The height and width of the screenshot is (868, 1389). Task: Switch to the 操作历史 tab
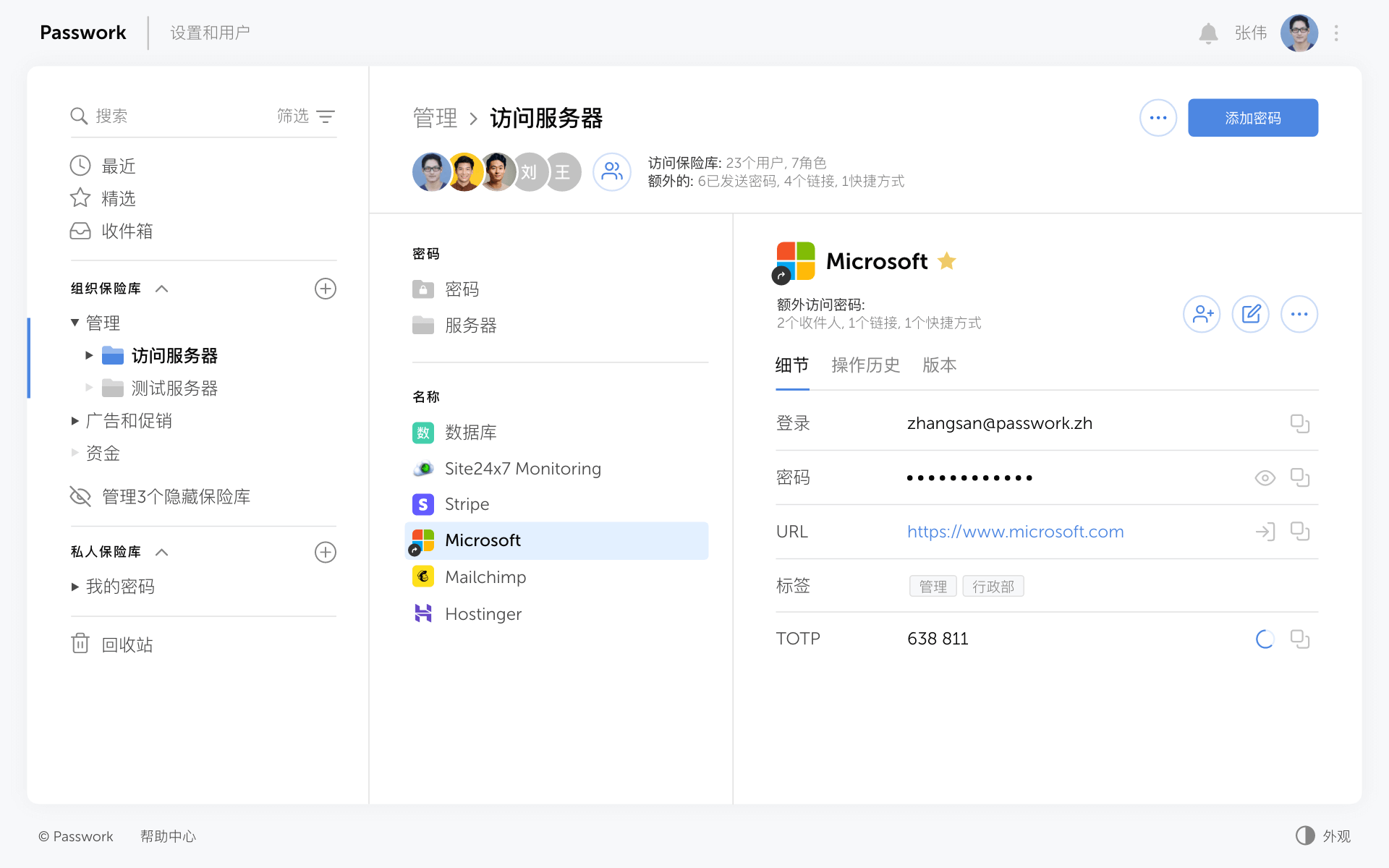point(866,365)
